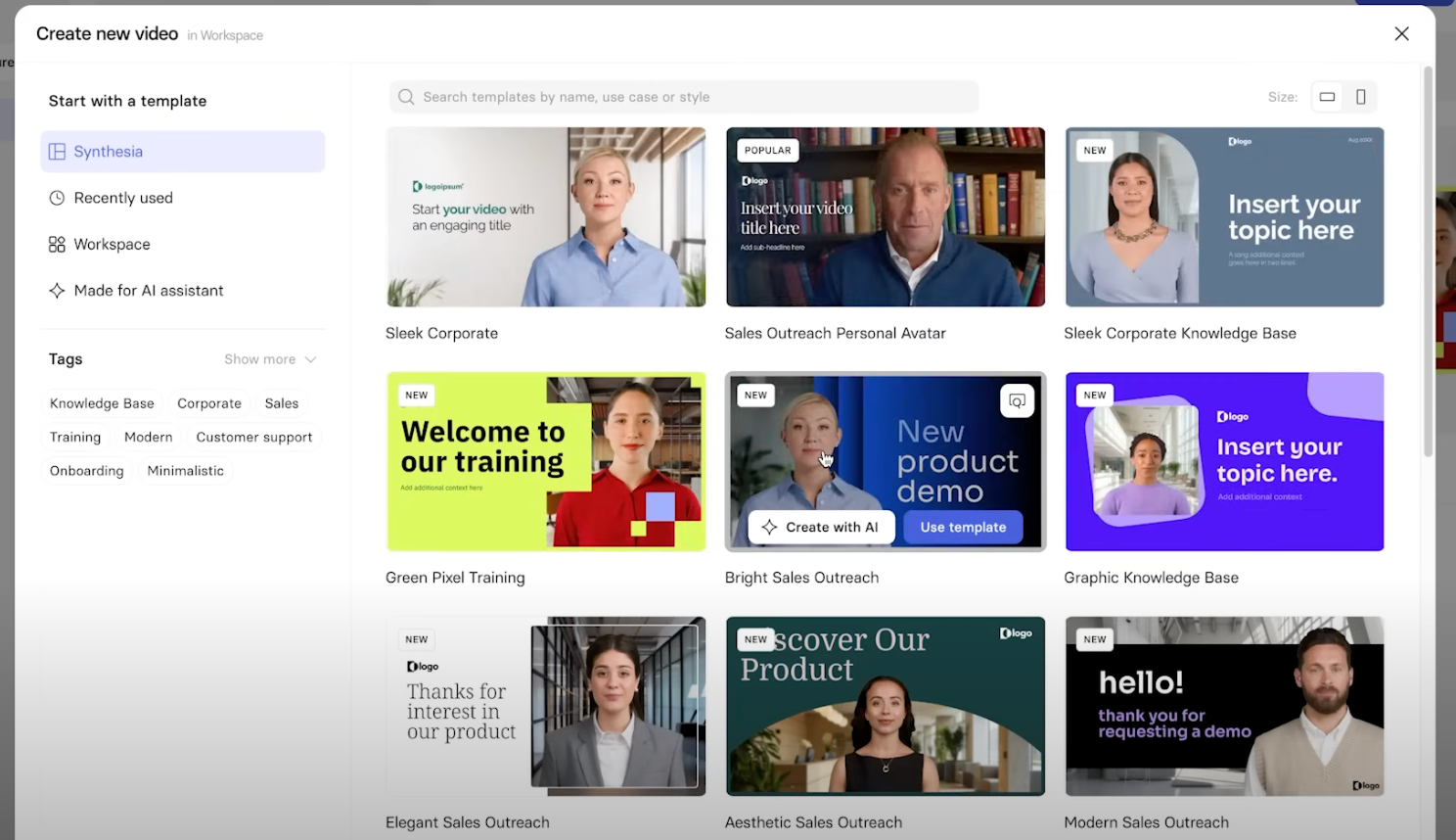1456x840 pixels.
Task: Click the AI assistant sparkle icon
Action: (x=57, y=291)
